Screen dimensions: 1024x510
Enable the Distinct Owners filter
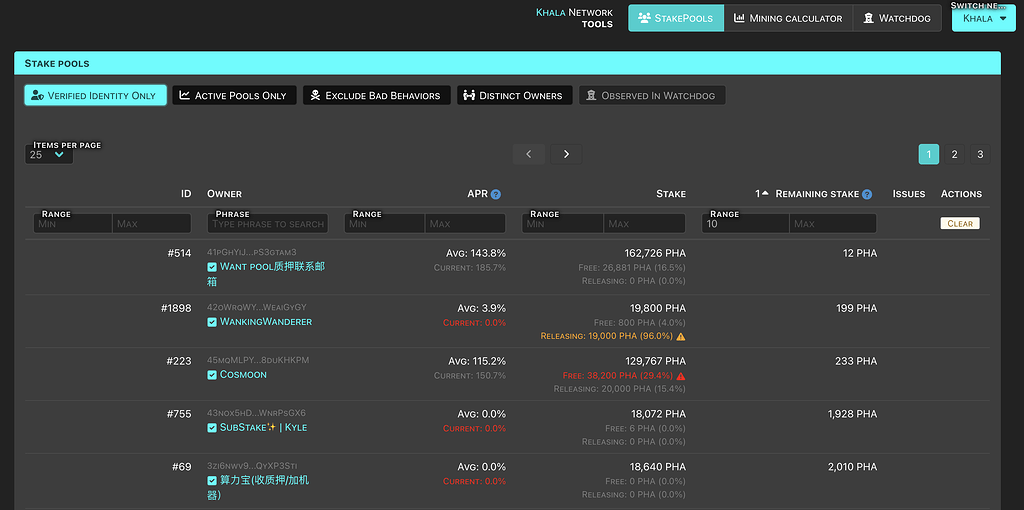click(x=513, y=95)
